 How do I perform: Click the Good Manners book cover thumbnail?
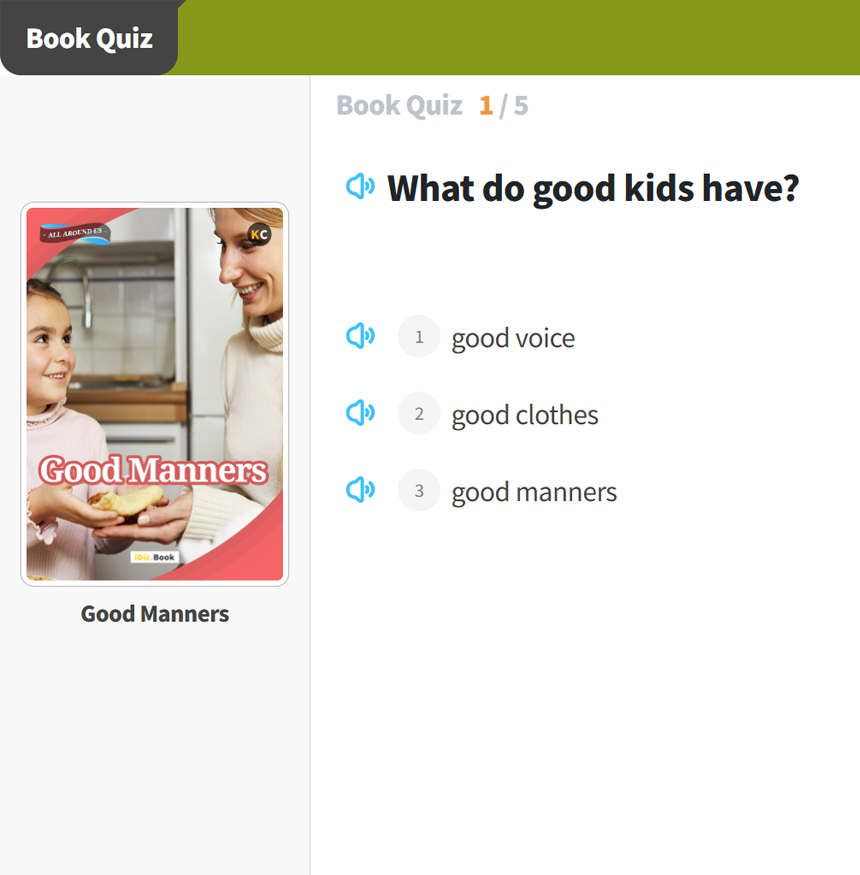point(155,394)
